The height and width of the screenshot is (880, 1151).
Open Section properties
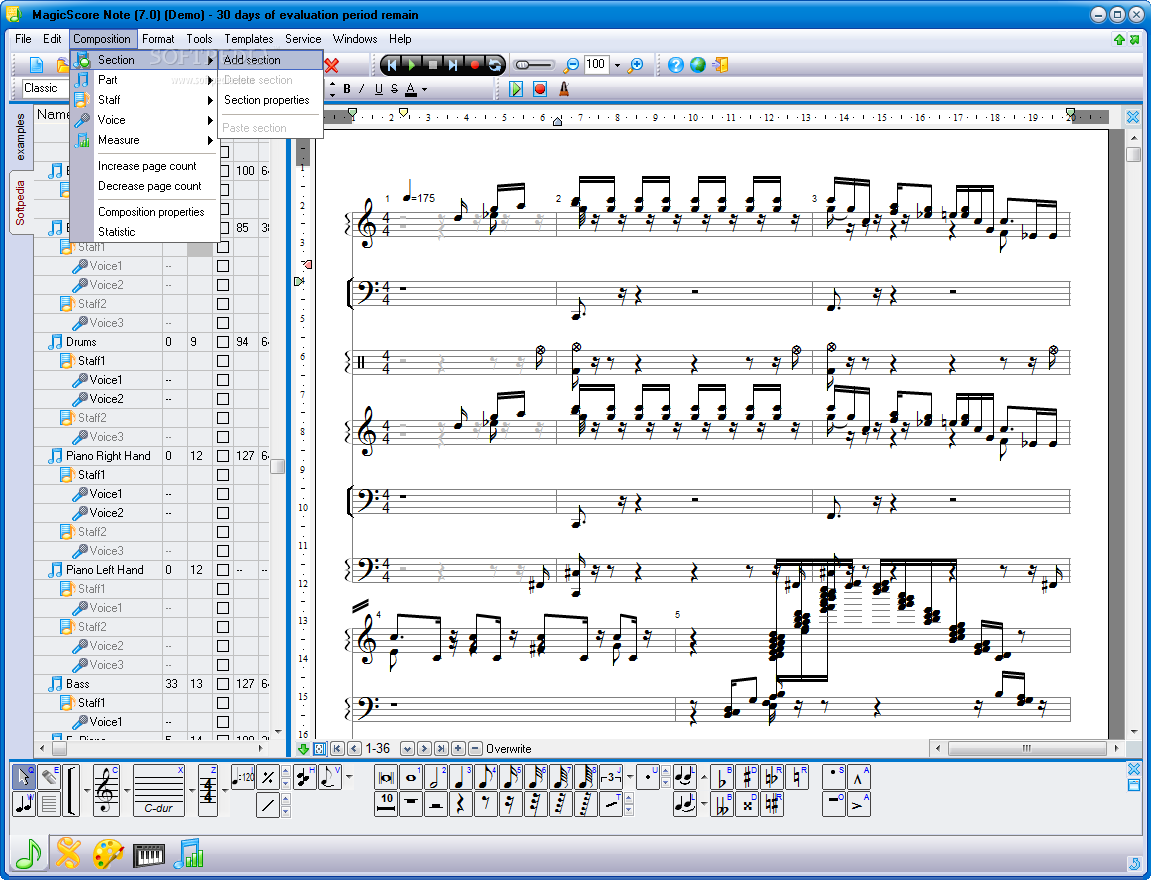271,100
